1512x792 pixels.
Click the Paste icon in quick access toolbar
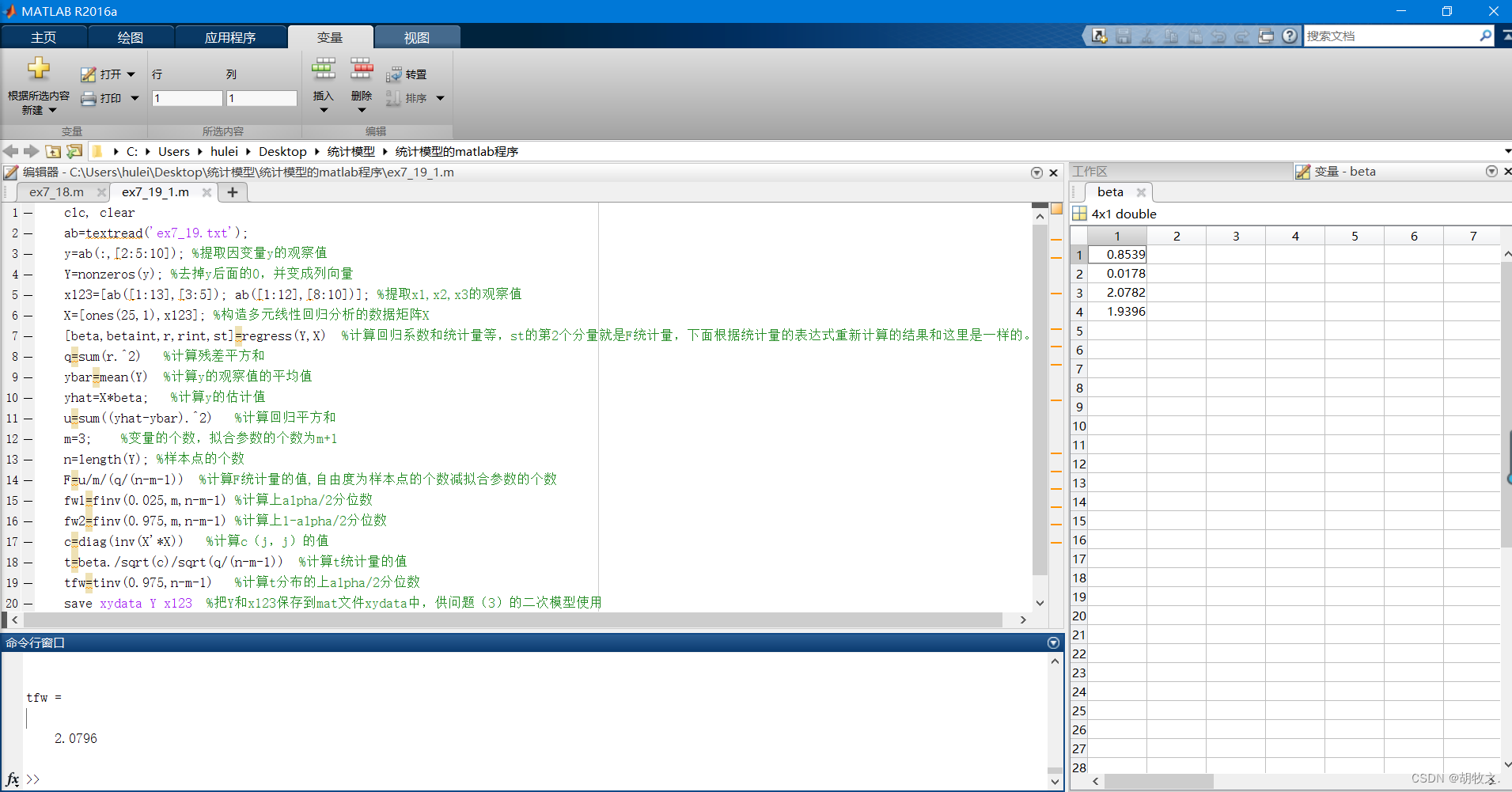coord(1195,36)
